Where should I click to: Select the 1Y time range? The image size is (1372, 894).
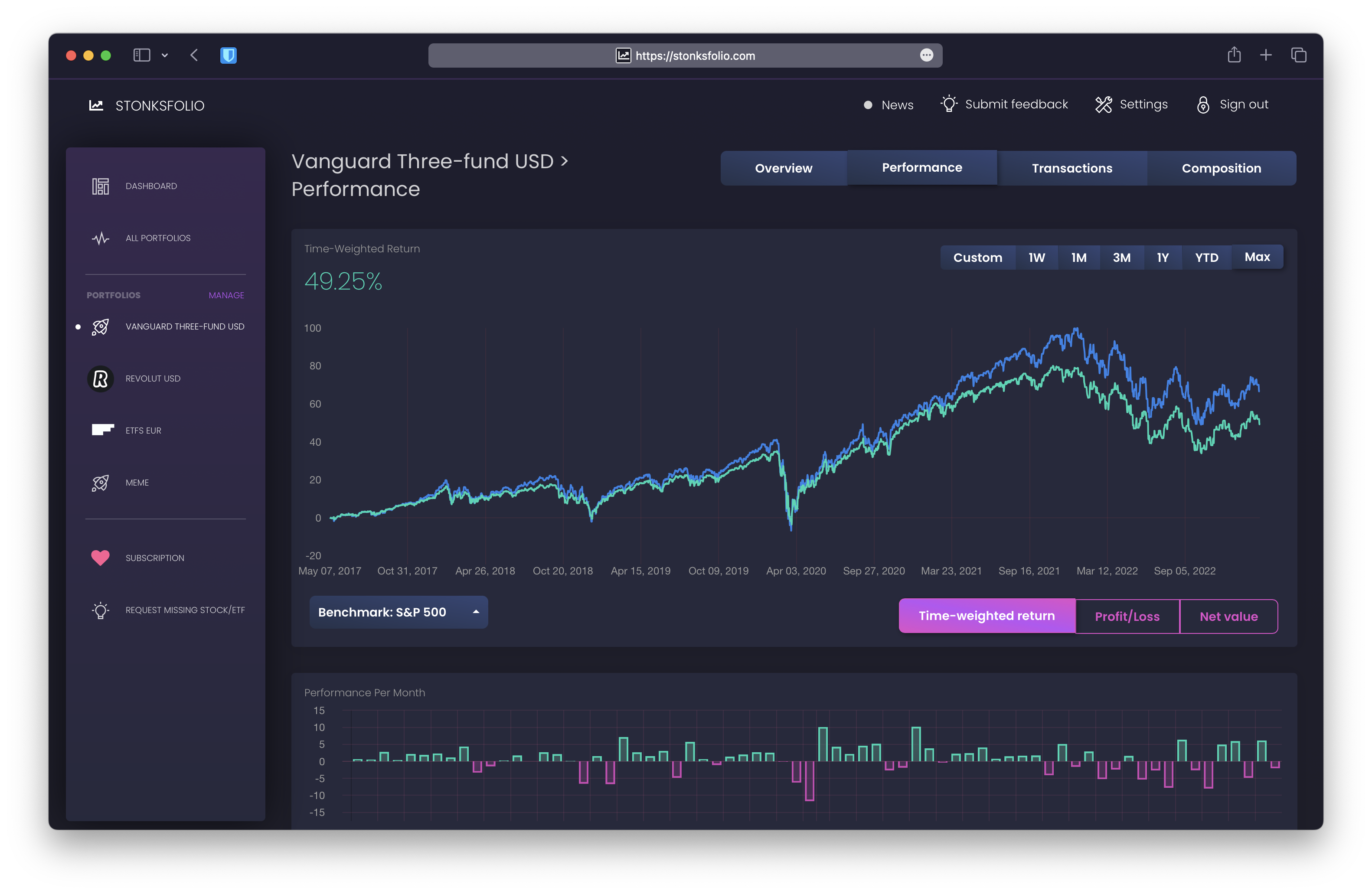(1163, 258)
